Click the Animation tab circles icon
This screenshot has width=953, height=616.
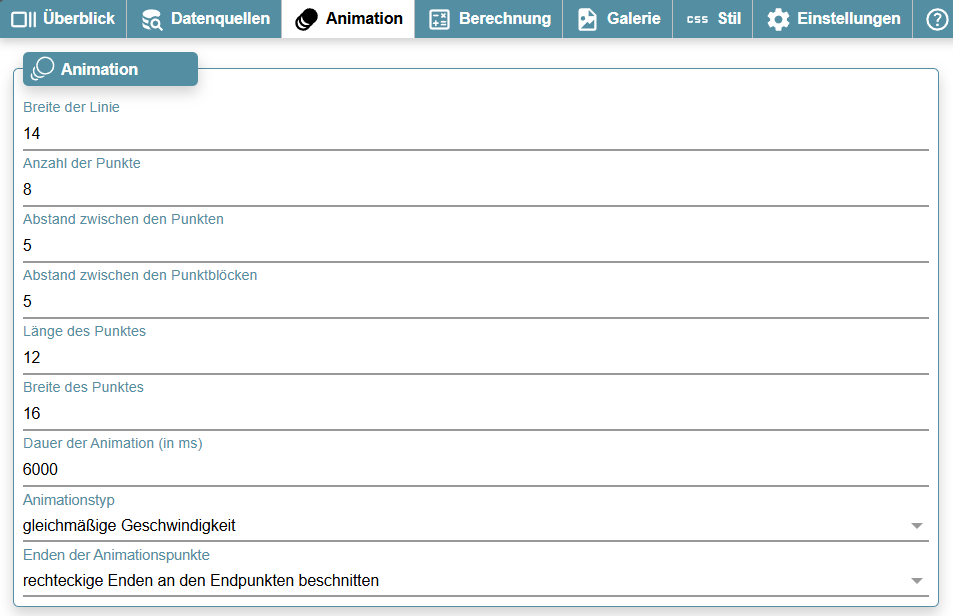tap(307, 19)
